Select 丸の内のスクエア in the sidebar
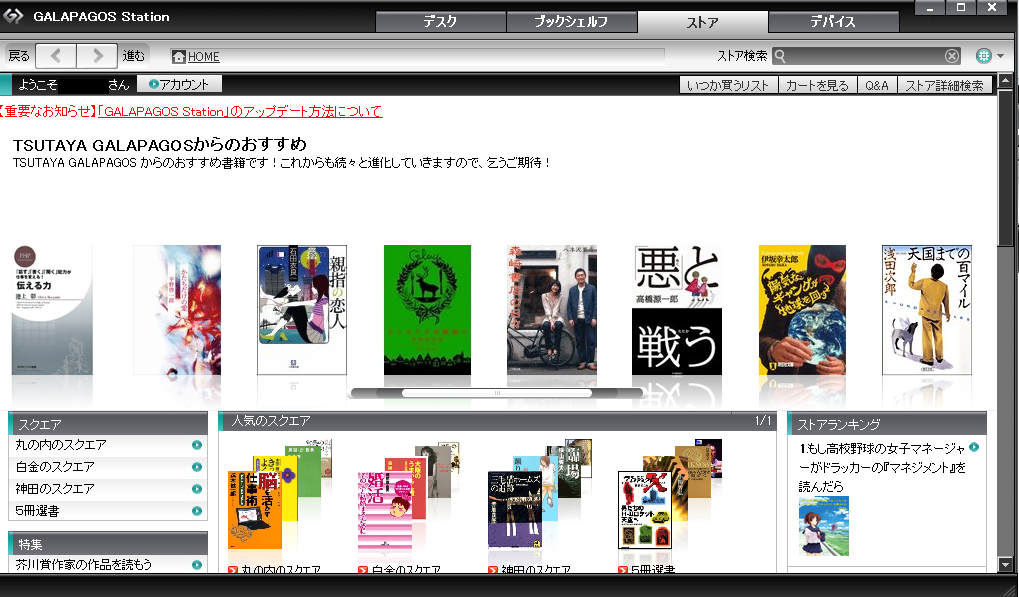Viewport: 1019px width, 597px height. tap(61, 445)
